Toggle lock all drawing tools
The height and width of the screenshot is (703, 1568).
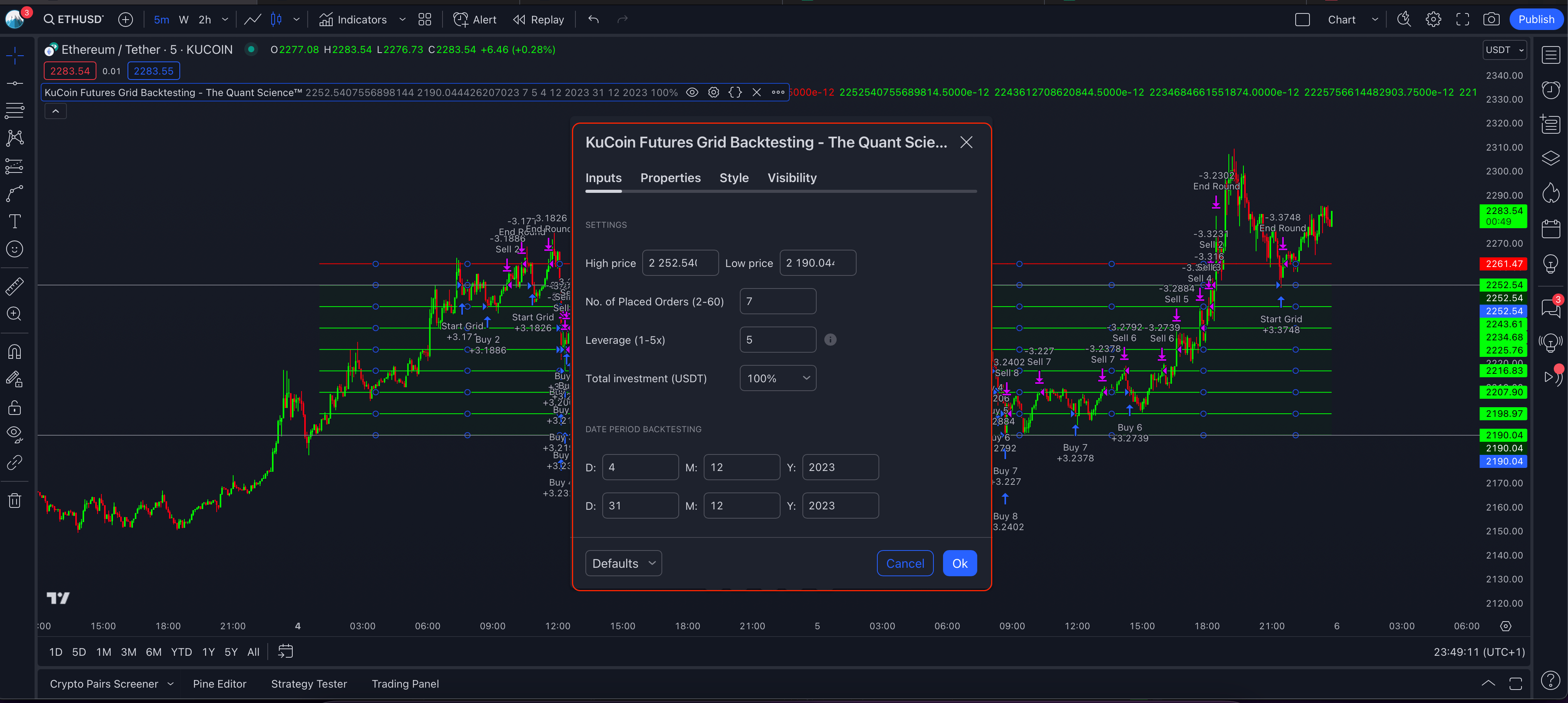pos(15,407)
